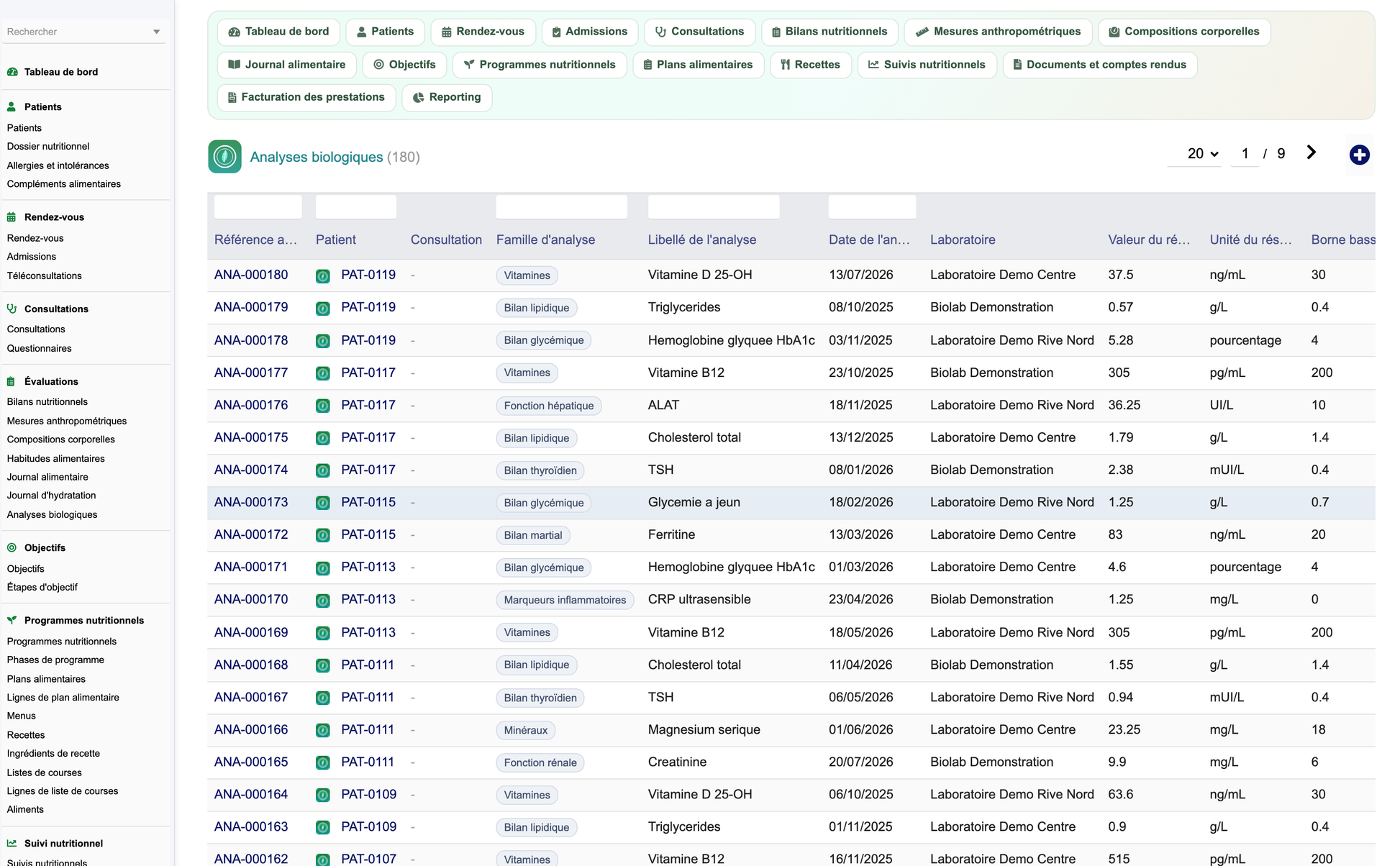Viewport: 1400px width, 866px height.
Task: Click the Rendez-vous sidebar calendar icon
Action: 12,217
